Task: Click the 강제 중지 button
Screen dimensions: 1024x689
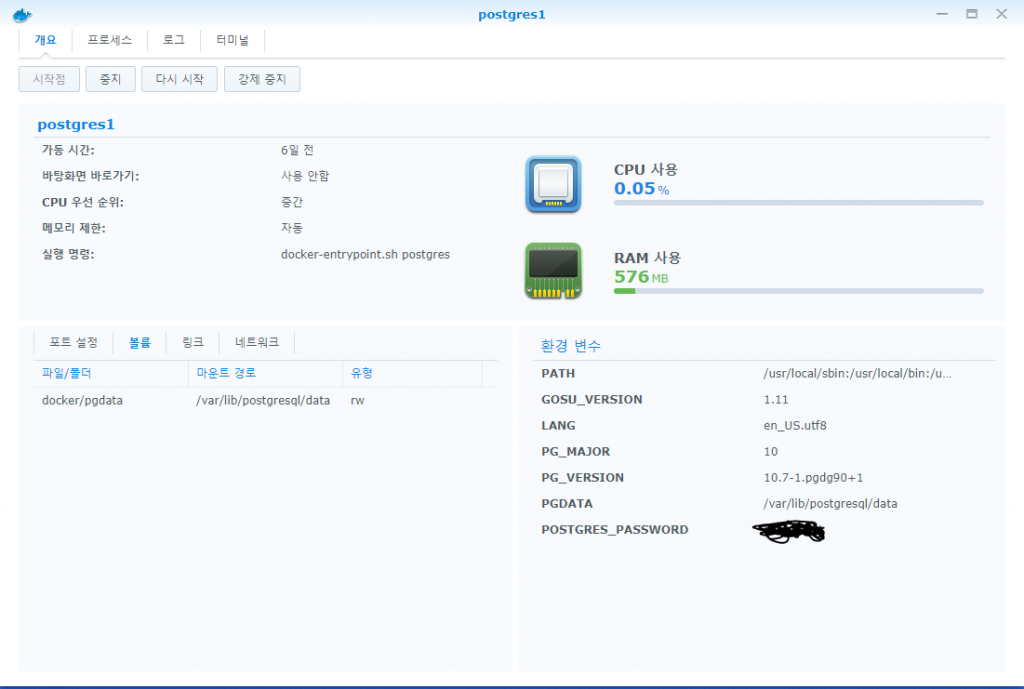Action: tap(262, 79)
